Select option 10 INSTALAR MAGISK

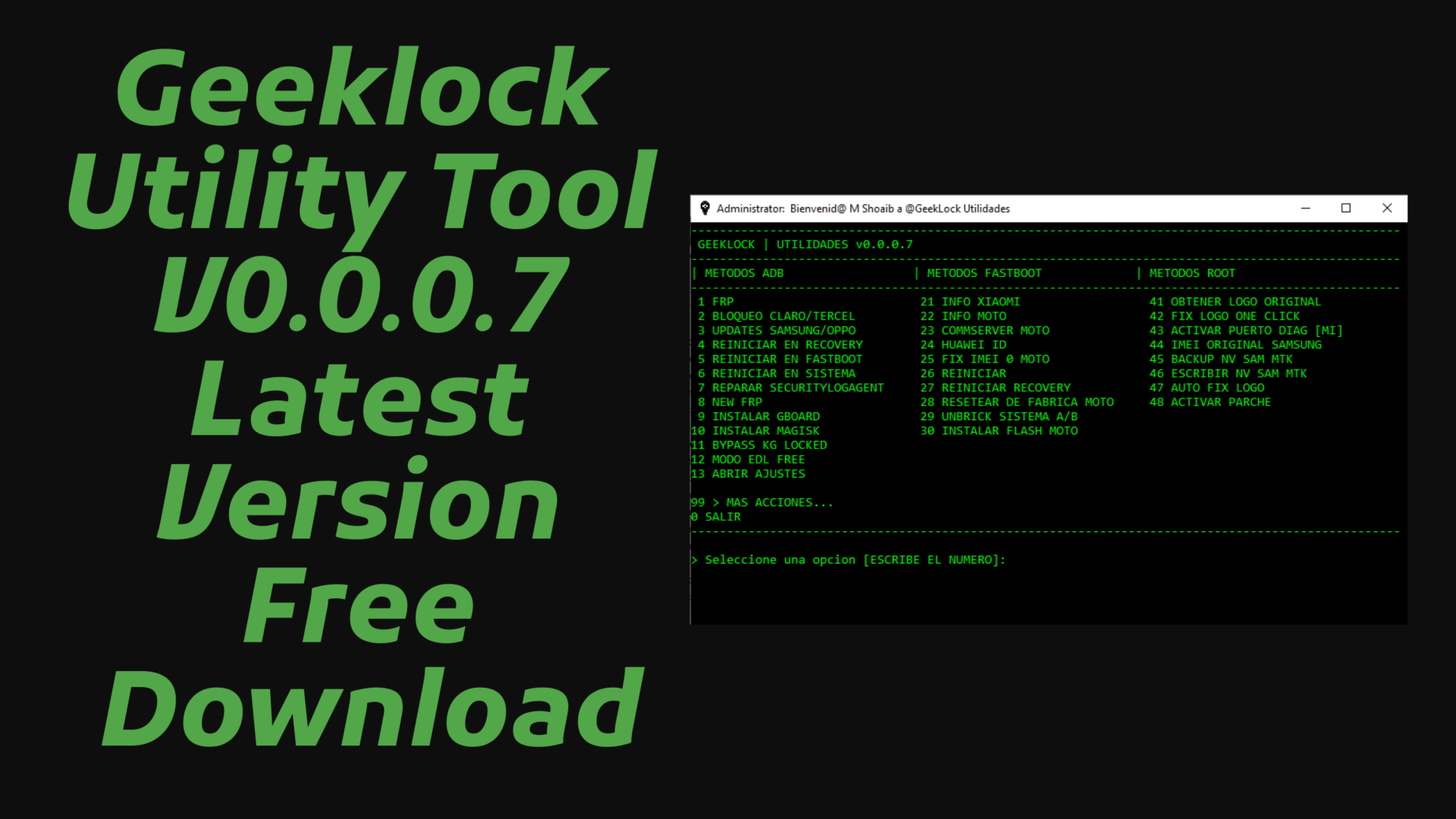[755, 431]
